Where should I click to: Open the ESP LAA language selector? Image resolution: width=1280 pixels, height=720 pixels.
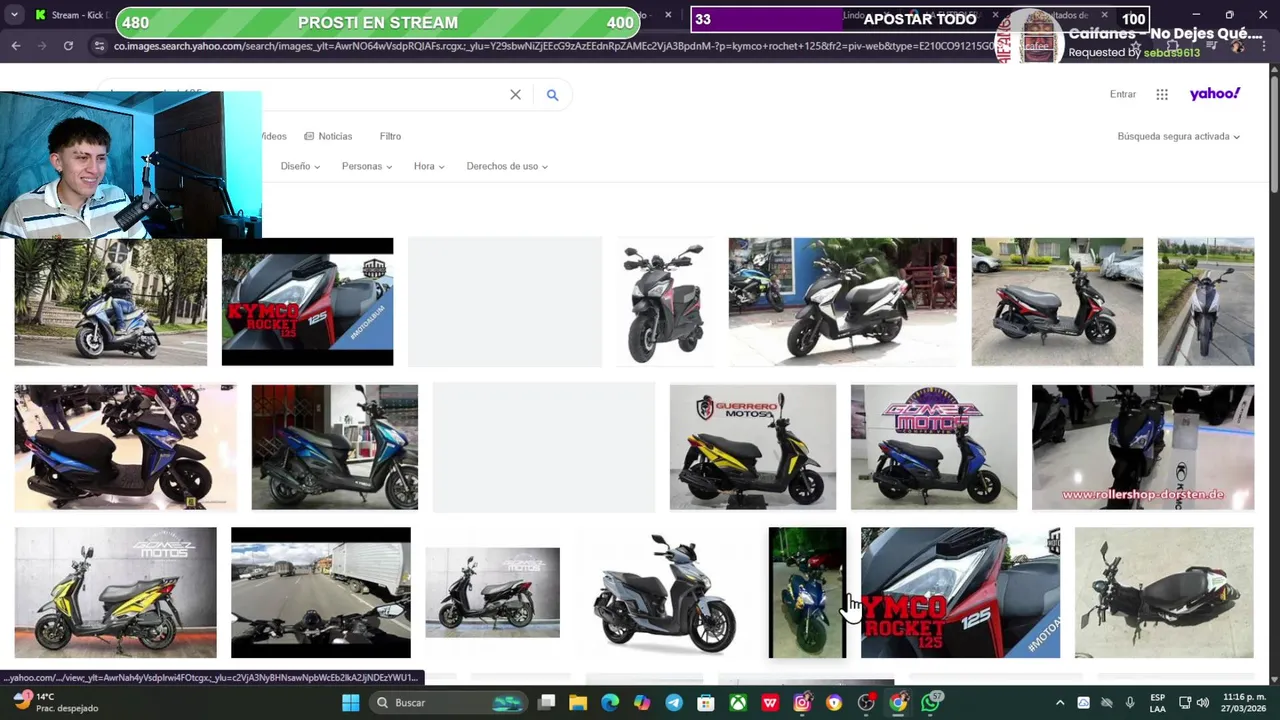pyautogui.click(x=1158, y=703)
